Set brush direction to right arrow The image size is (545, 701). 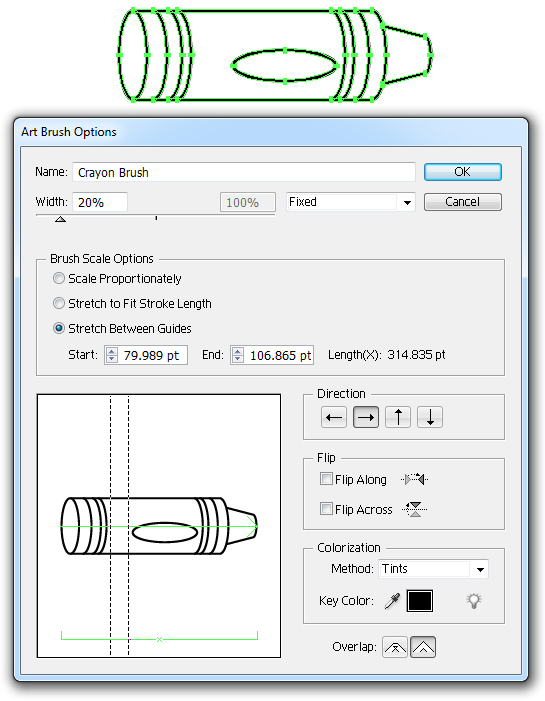click(366, 417)
